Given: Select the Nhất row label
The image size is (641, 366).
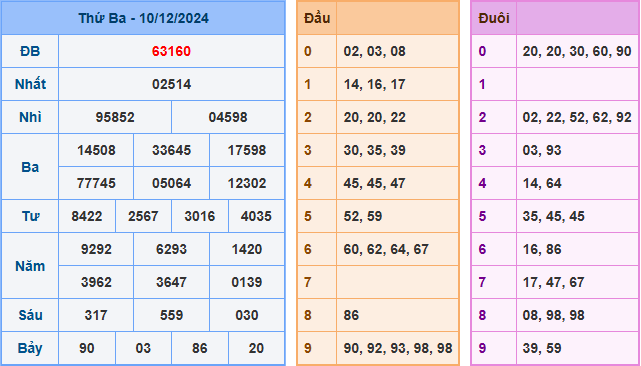Looking at the screenshot, I should point(30,84).
